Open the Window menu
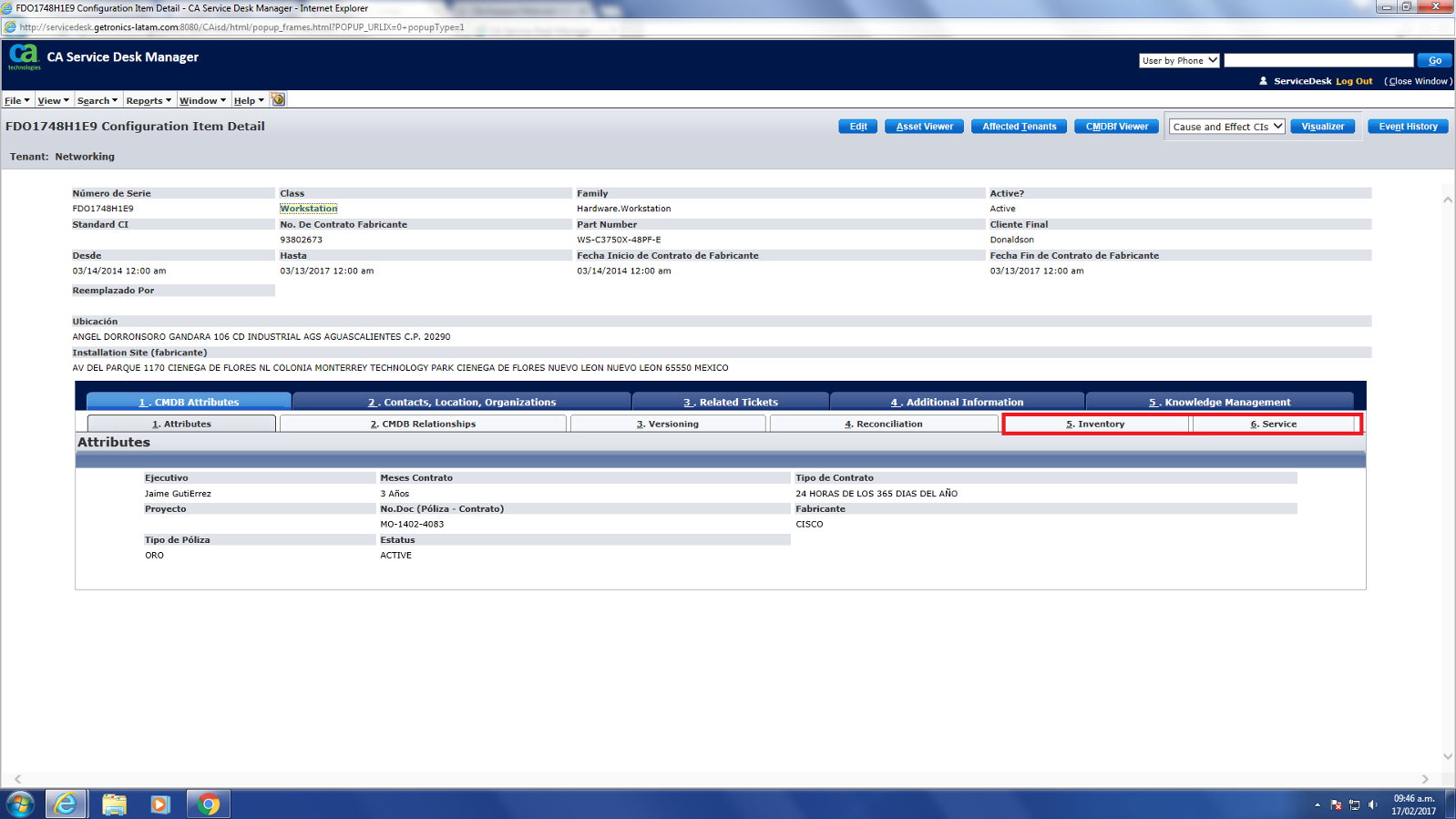The width and height of the screenshot is (1456, 819). pyautogui.click(x=202, y=100)
